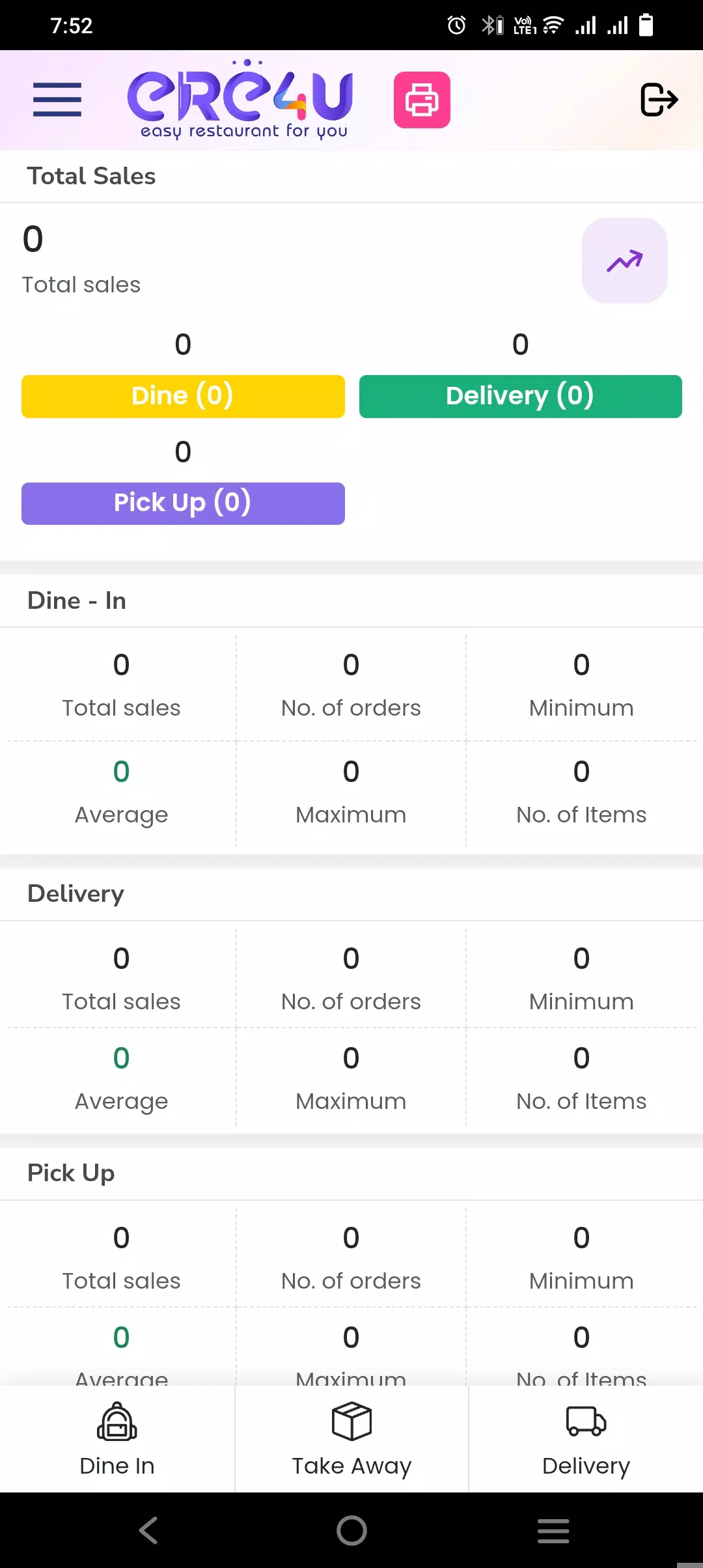Screen dimensions: 703x1568
Task: Select the Dine - In section header
Action: pos(77,600)
